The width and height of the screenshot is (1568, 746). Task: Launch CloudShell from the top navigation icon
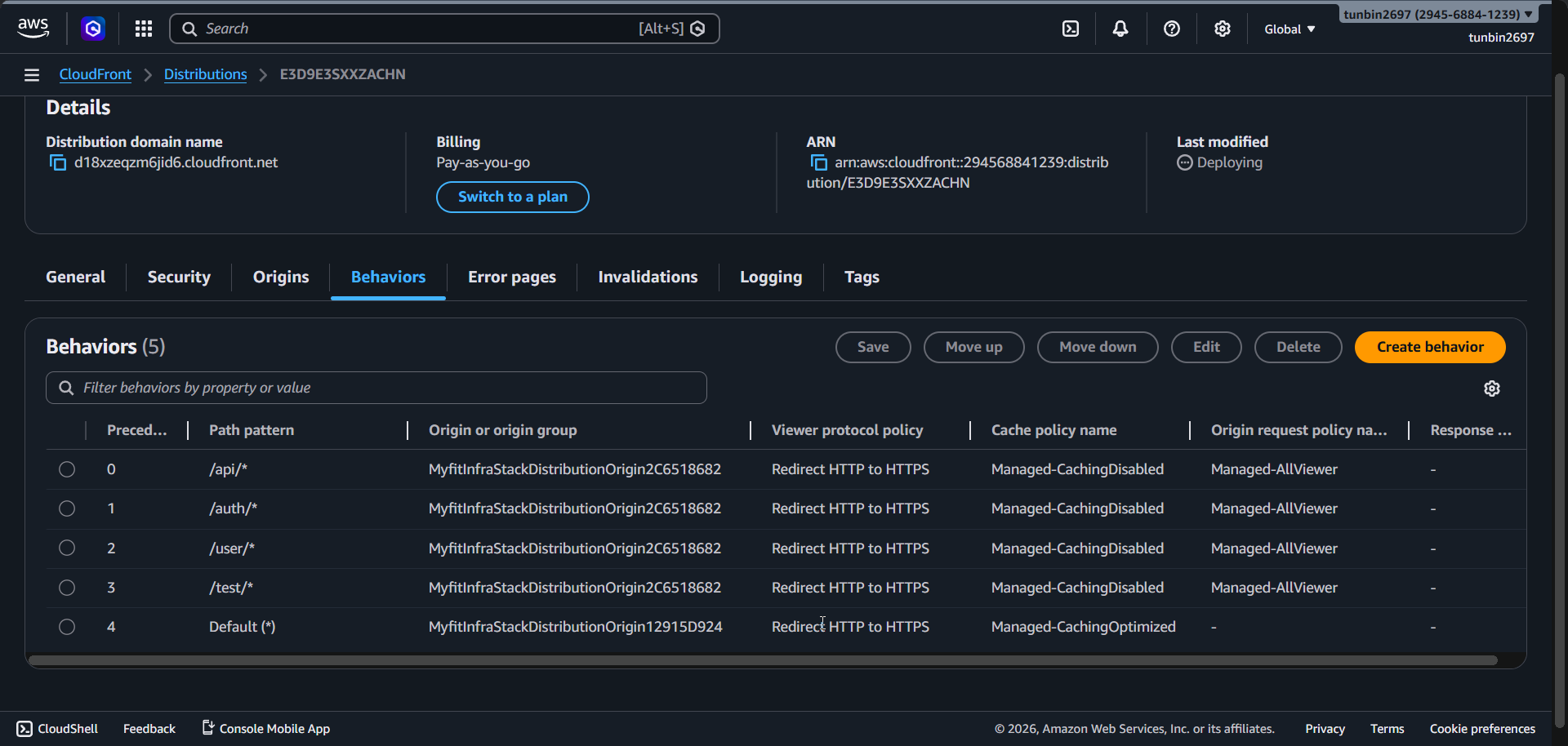pyautogui.click(x=1071, y=29)
